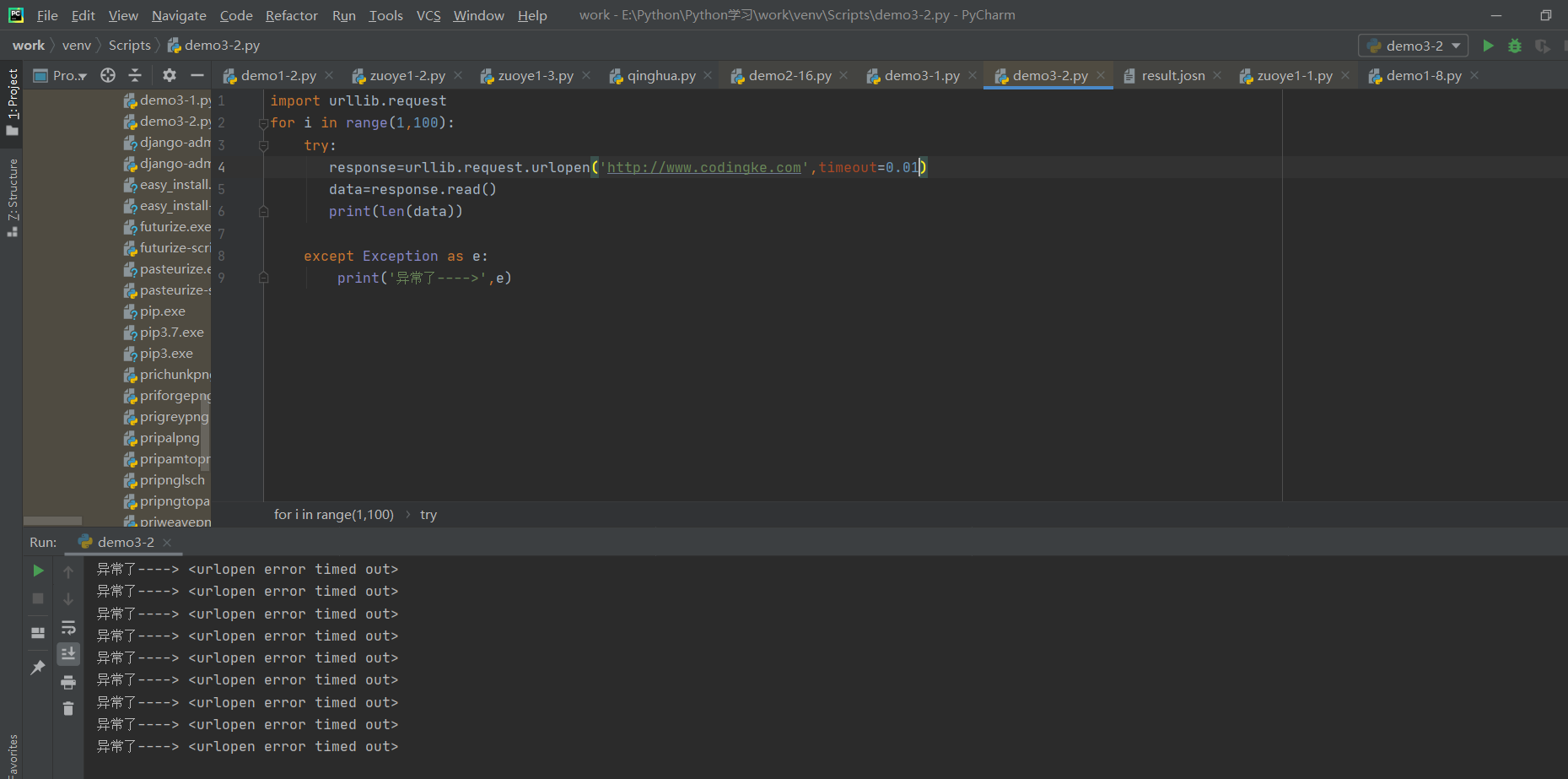Image resolution: width=1568 pixels, height=779 pixels.
Task: Toggle soft-wrap in Run console
Action: tap(68, 627)
